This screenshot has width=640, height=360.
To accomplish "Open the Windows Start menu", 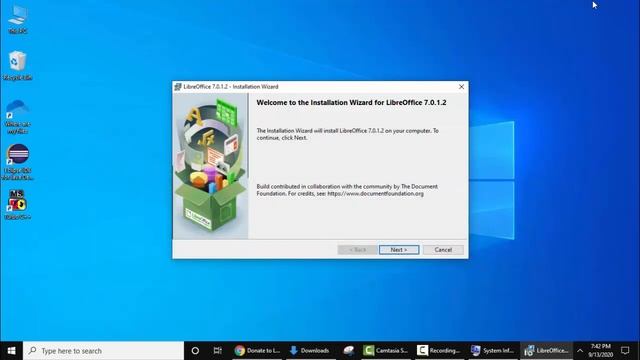I will click(x=11, y=351).
